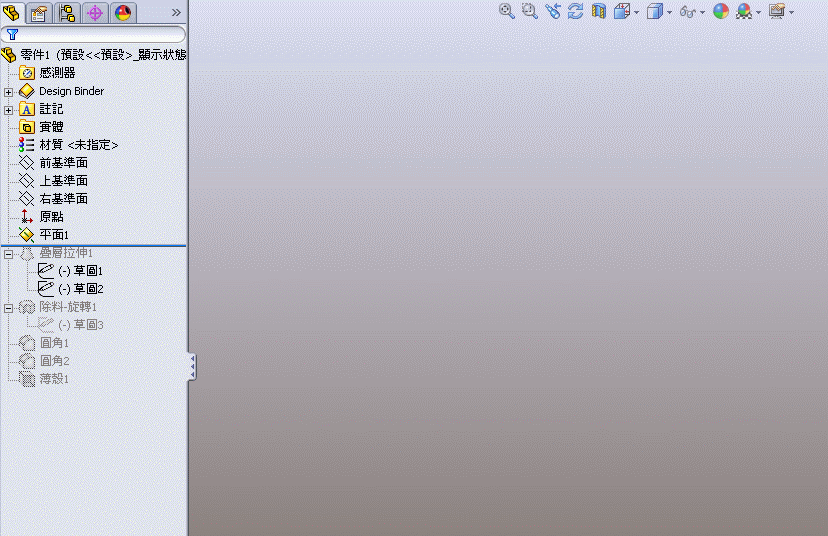Open Apply Scene dropdown arrow

click(x=759, y=12)
